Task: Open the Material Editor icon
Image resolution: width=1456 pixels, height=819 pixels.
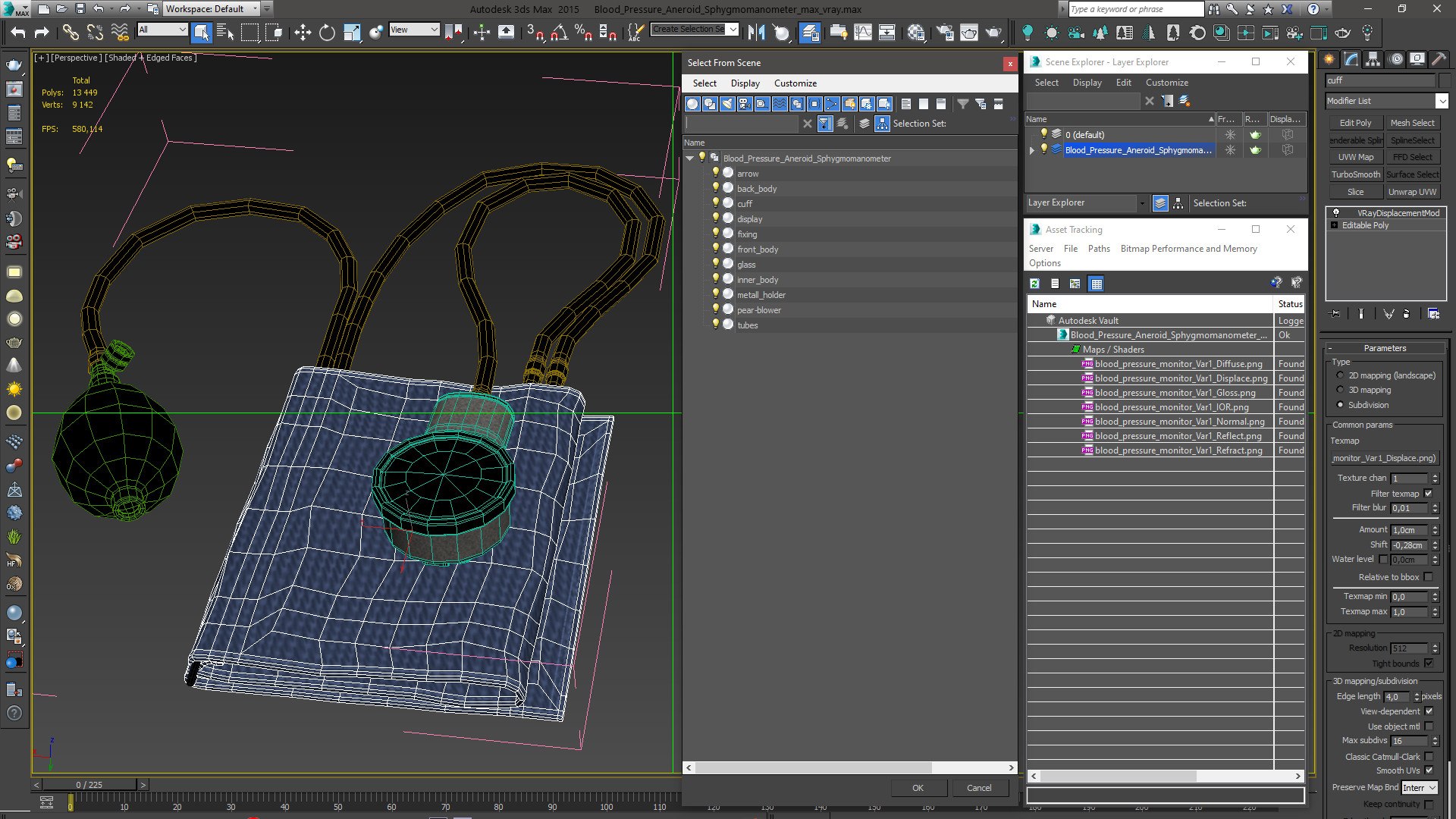Action: point(916,32)
